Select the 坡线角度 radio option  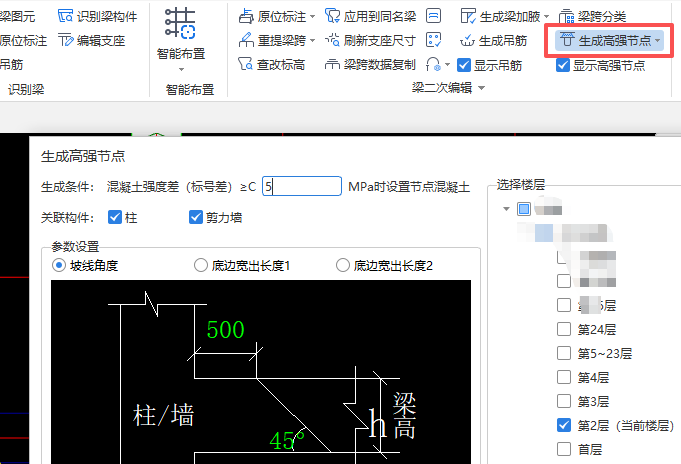tap(59, 265)
